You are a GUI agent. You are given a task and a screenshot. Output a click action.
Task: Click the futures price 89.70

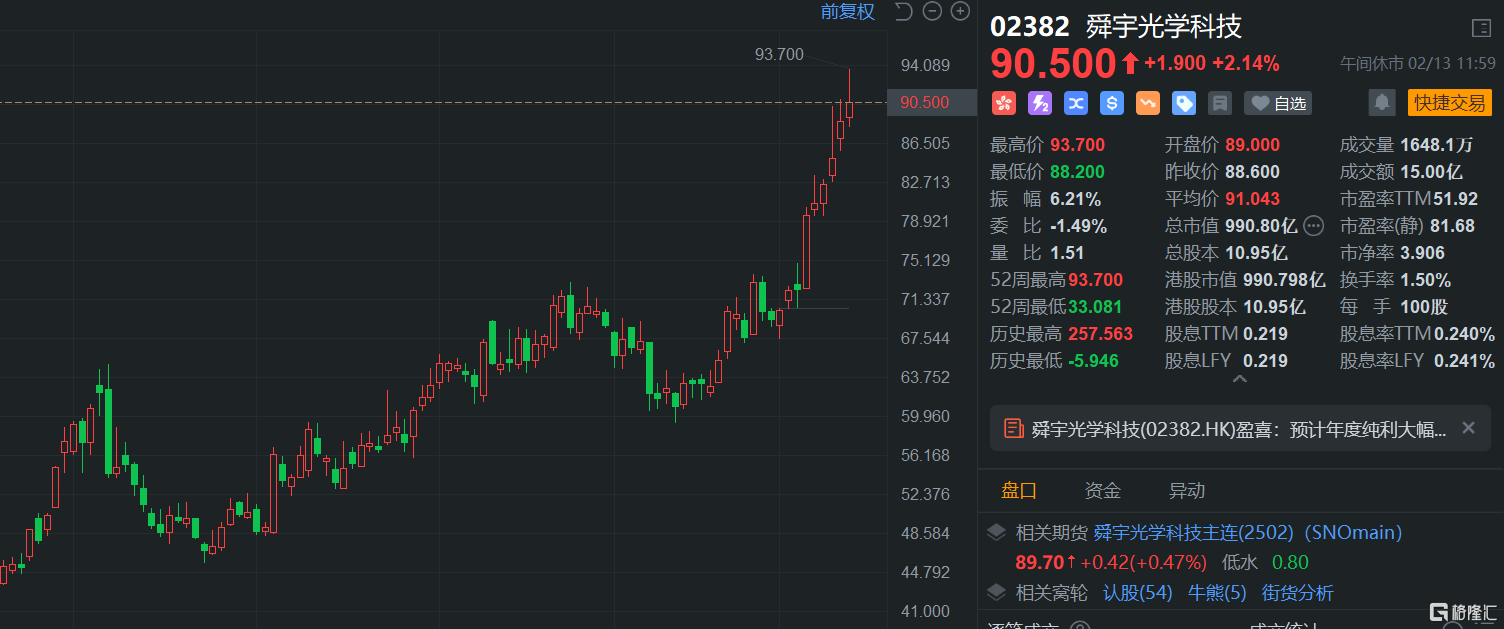[x=1040, y=563]
